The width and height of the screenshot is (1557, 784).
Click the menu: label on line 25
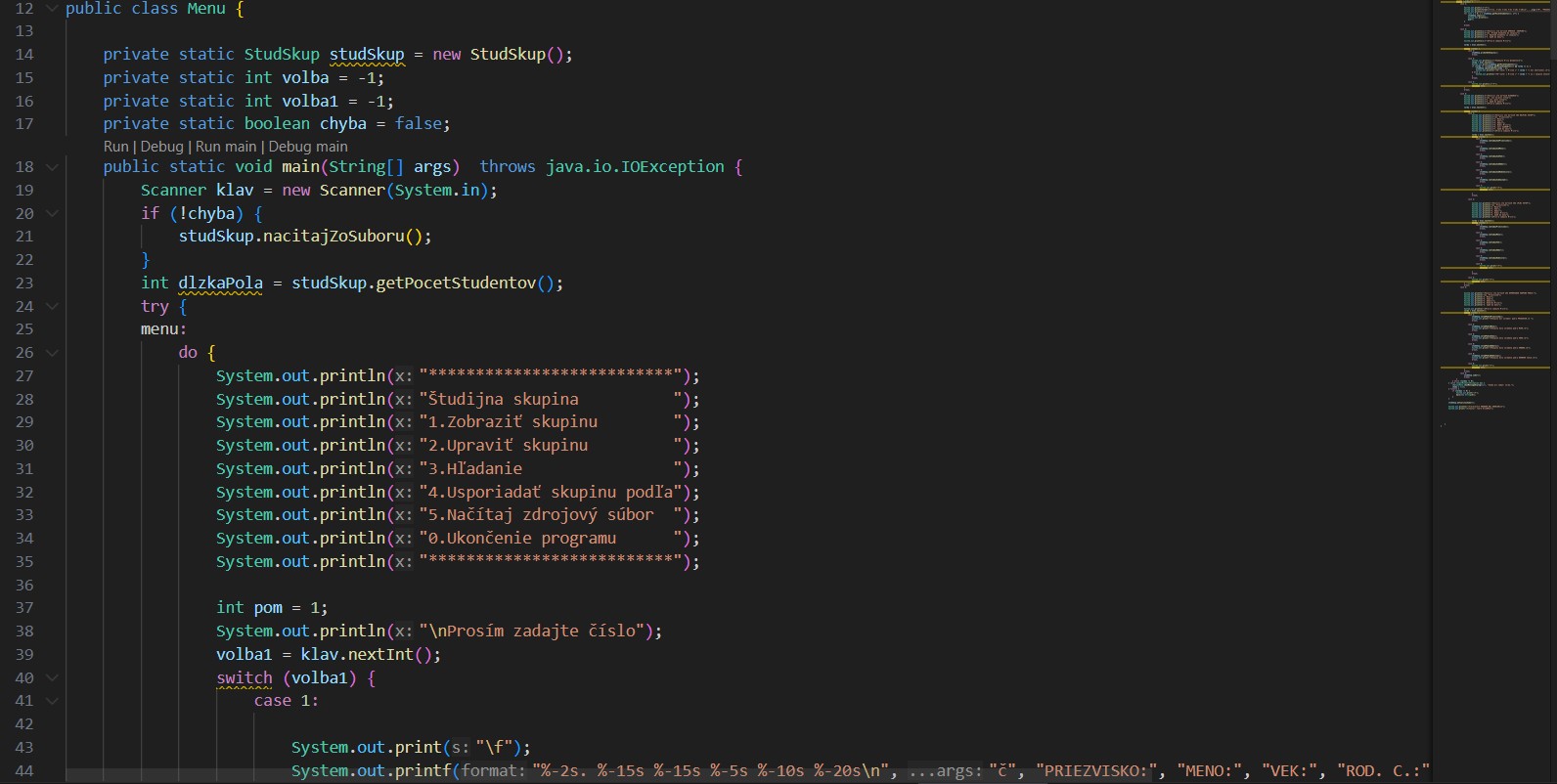coord(163,329)
